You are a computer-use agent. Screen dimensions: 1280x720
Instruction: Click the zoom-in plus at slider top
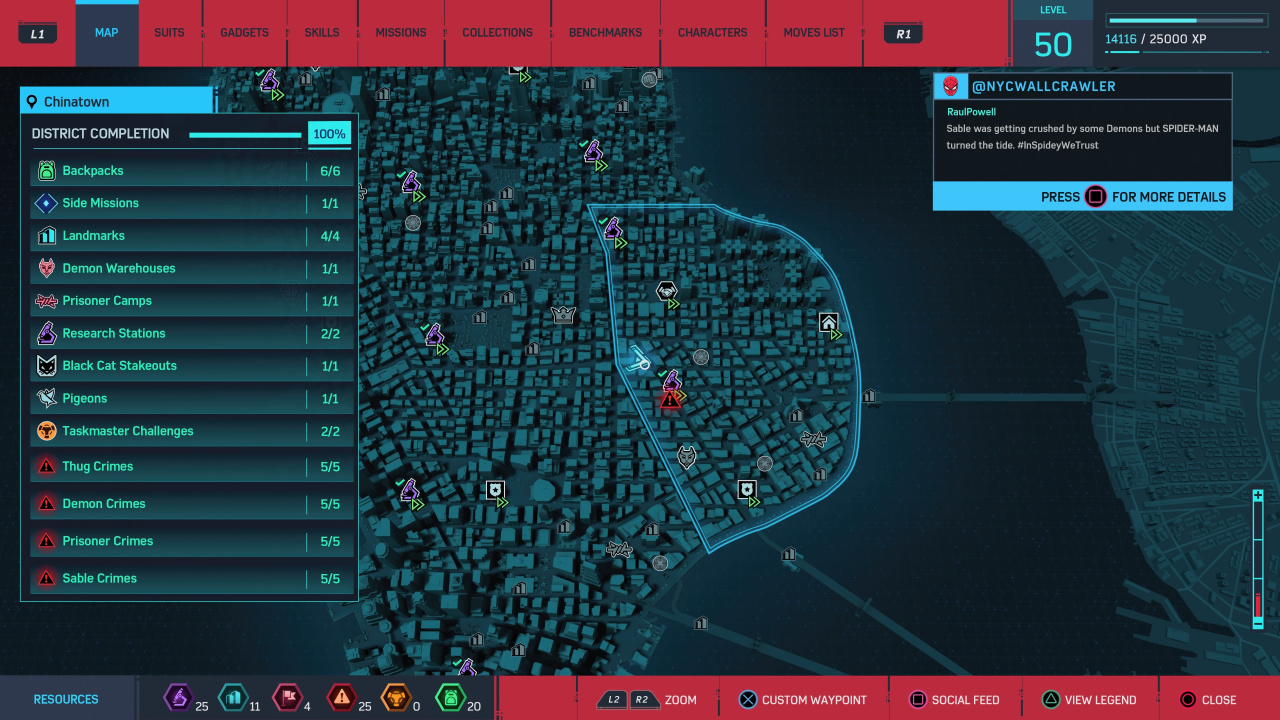[1258, 496]
